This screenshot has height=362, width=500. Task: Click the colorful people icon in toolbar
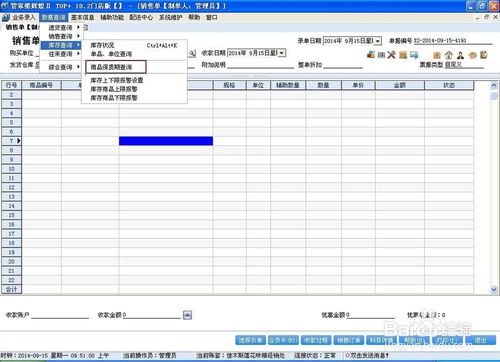click(371, 54)
